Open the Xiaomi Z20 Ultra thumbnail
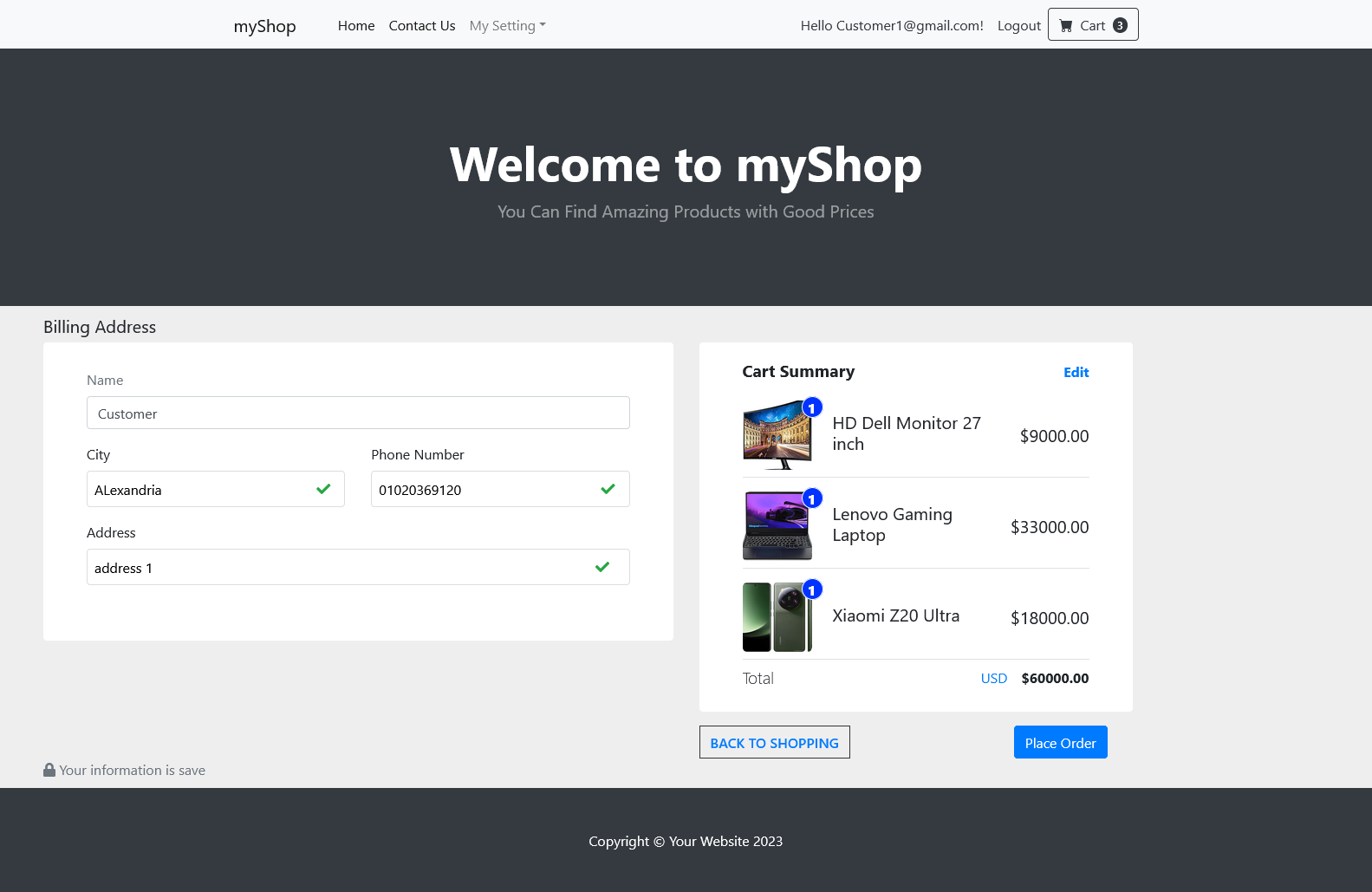The height and width of the screenshot is (892, 1372). [x=777, y=617]
